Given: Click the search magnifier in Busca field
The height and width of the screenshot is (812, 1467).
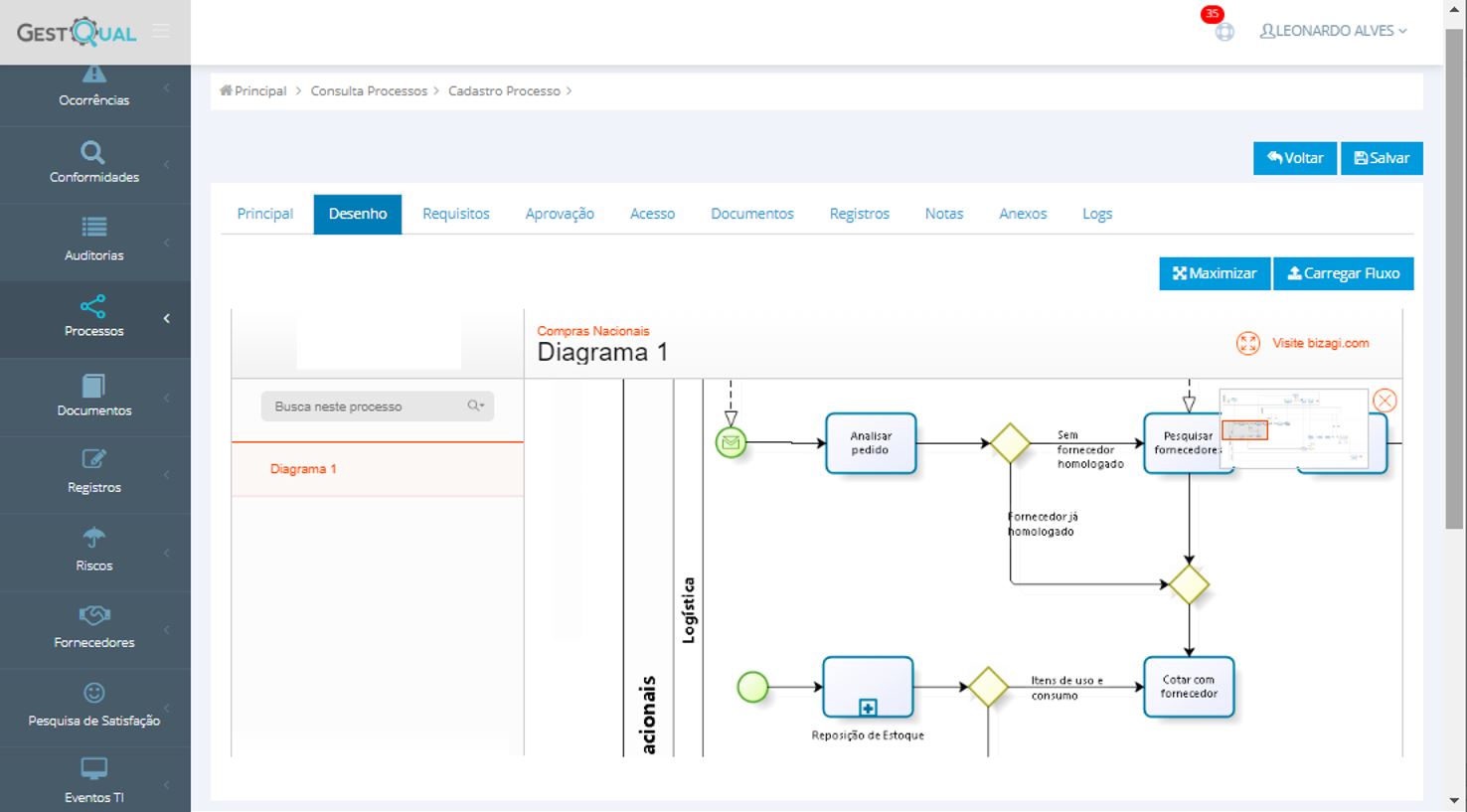Looking at the screenshot, I should click(x=476, y=406).
